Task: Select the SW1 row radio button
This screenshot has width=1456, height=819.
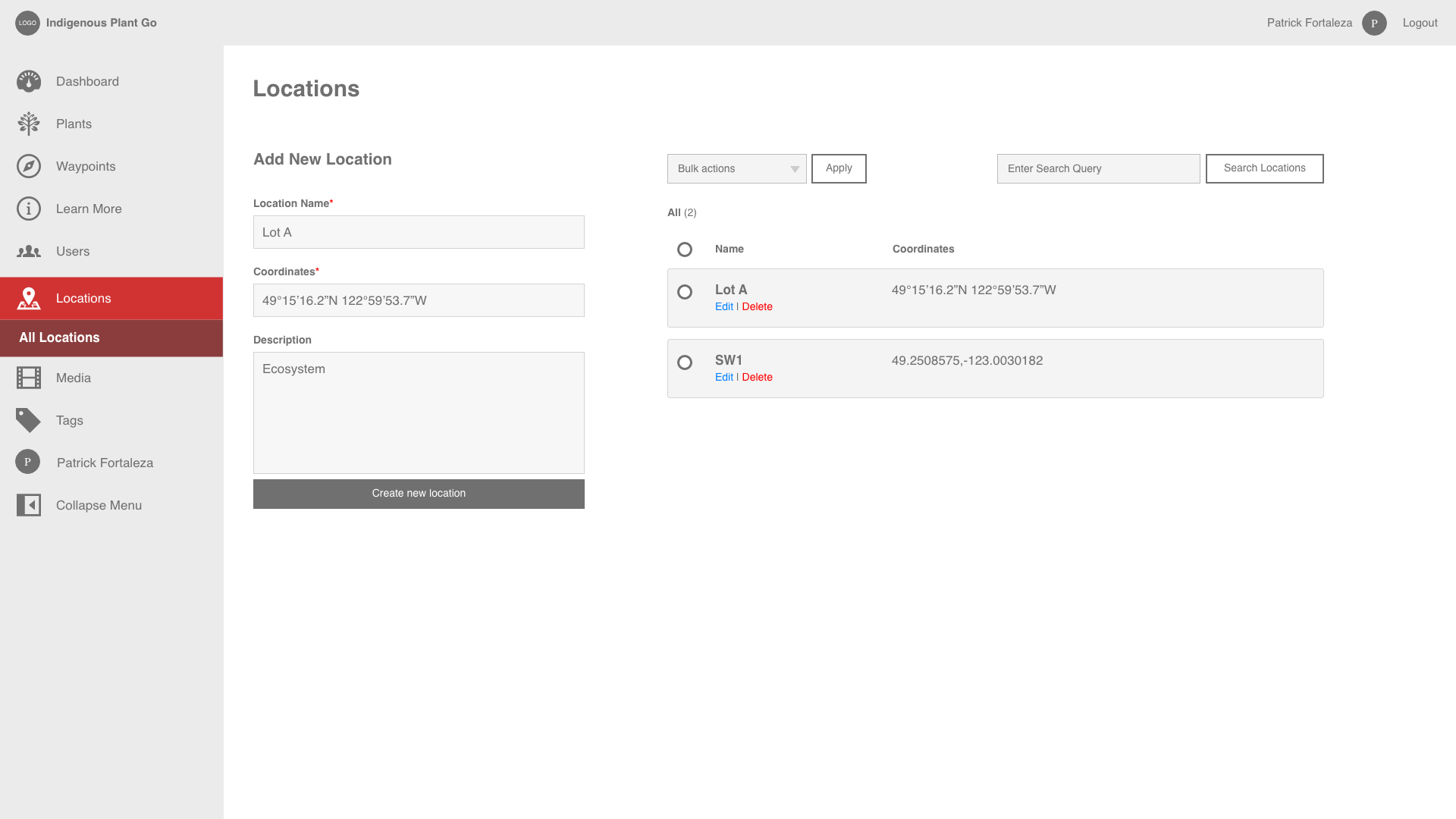Action: pyautogui.click(x=685, y=362)
